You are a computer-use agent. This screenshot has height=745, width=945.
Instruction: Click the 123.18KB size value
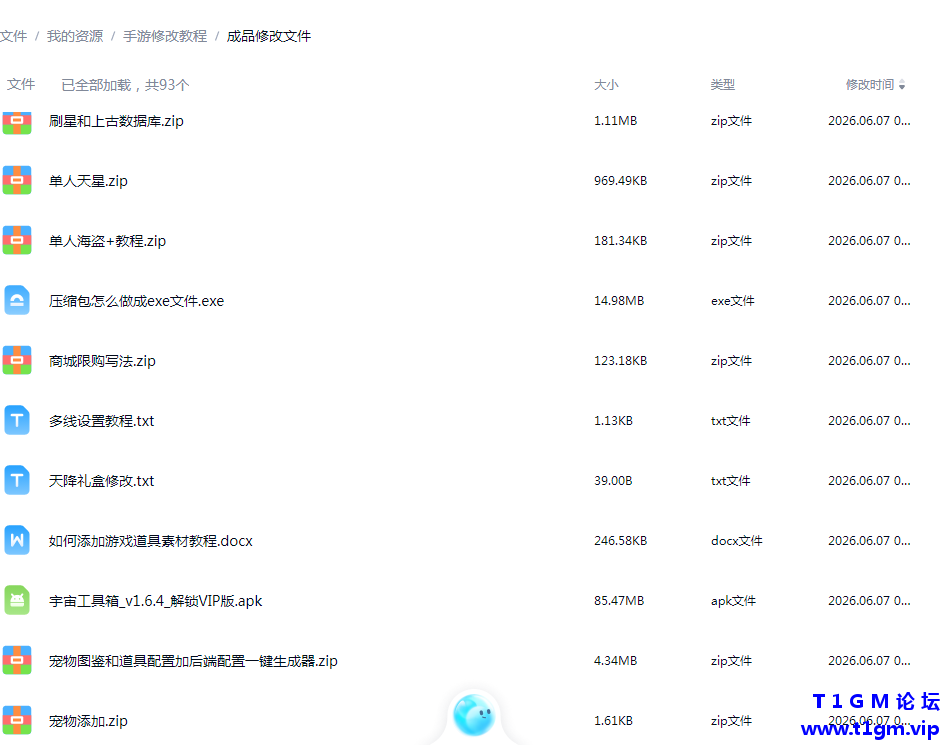coord(620,360)
